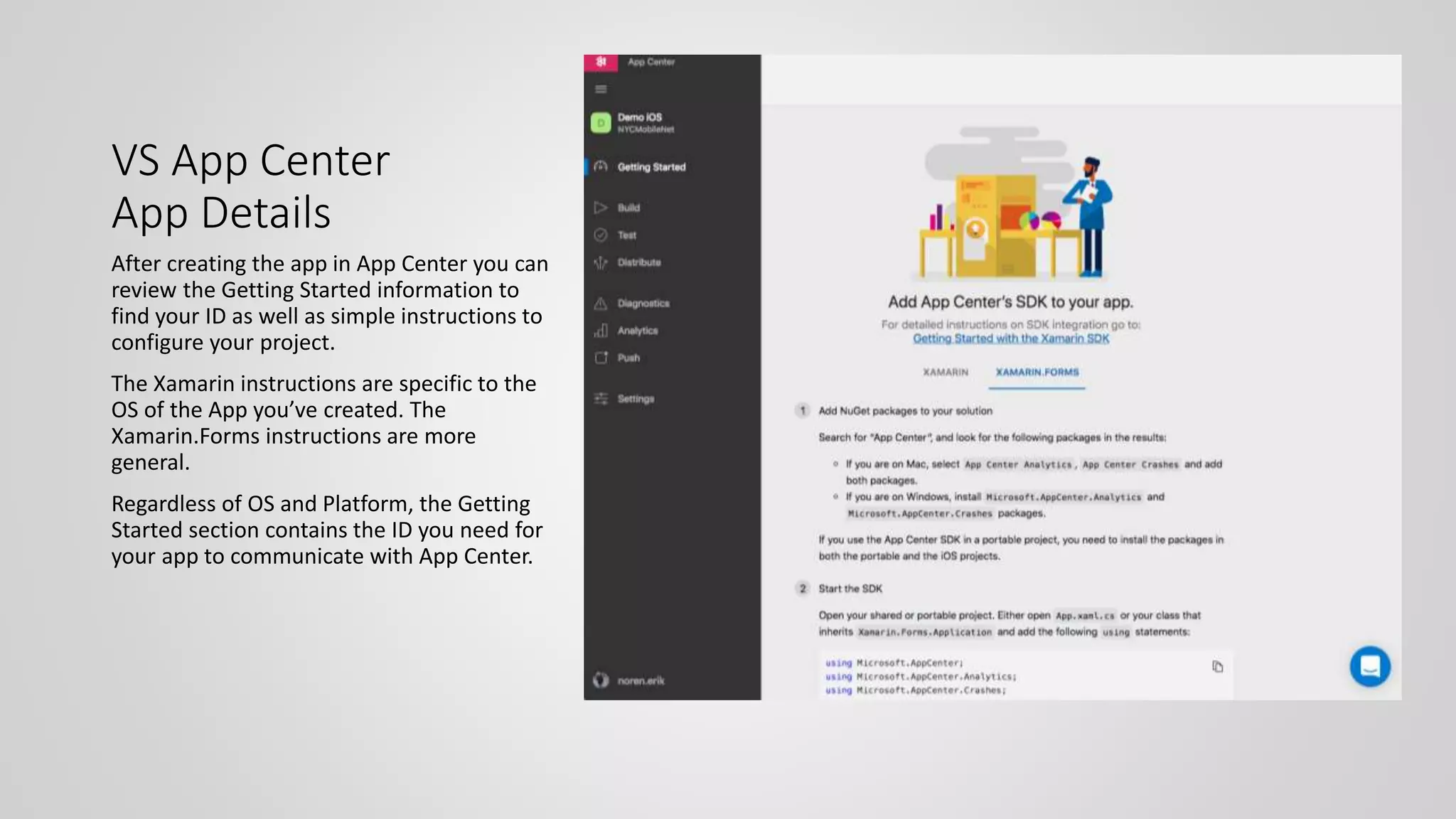Click the noren.erik username

(641, 680)
